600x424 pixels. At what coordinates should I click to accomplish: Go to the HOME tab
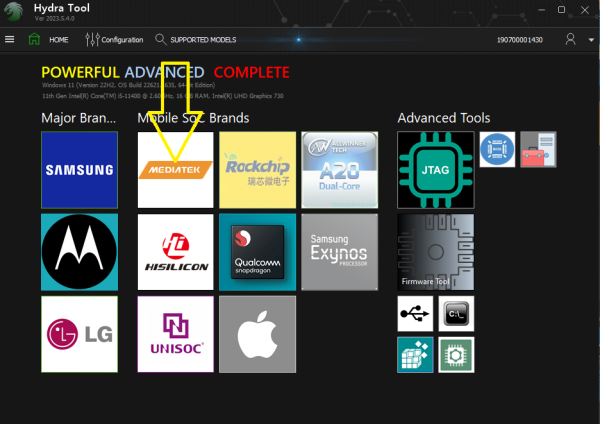[59, 40]
